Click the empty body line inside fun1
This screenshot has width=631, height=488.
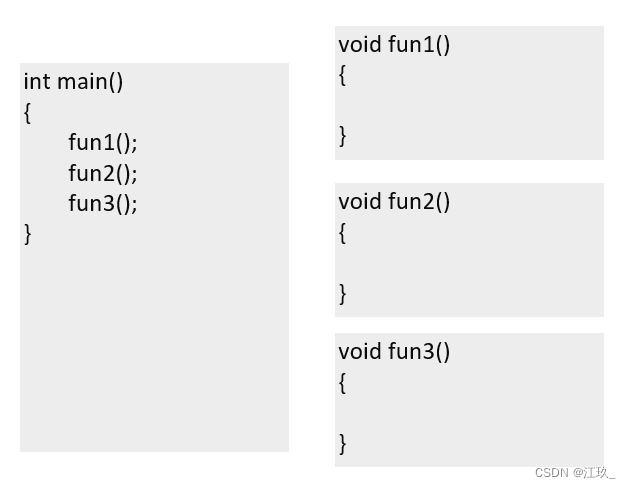click(x=468, y=105)
